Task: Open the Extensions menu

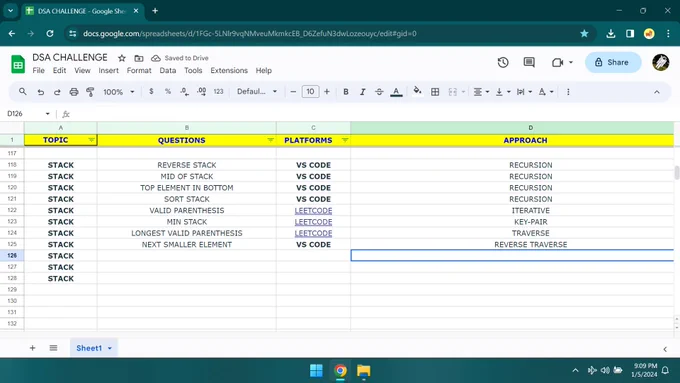Action: point(229,70)
